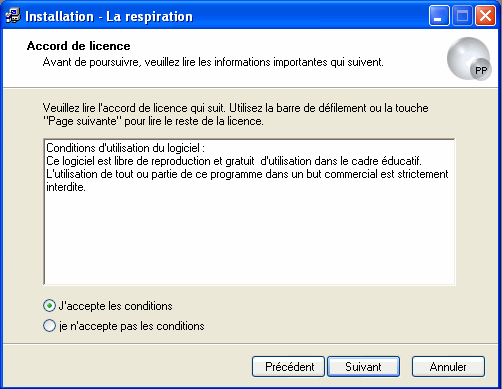
Task: Click the "Conditions d'utilisation du logiciel" line
Action: tap(125, 148)
